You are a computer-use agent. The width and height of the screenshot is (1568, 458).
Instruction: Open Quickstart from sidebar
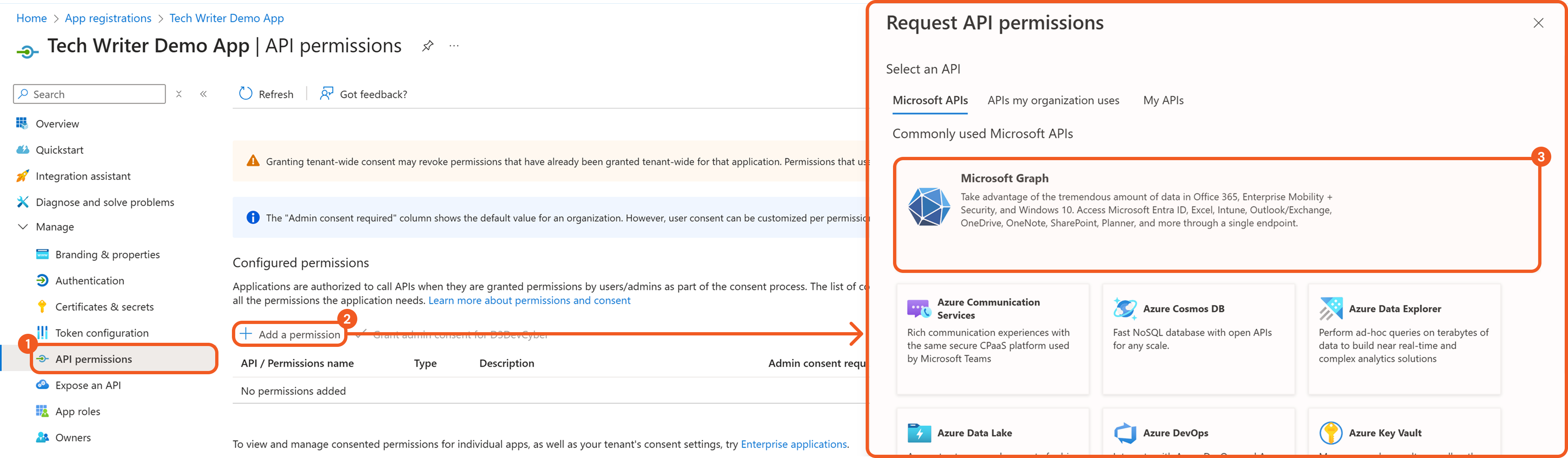tap(59, 150)
